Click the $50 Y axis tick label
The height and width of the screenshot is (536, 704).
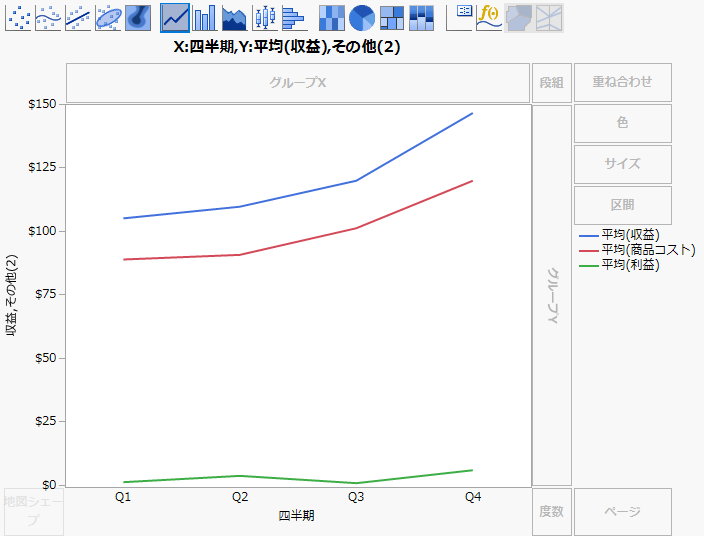[46, 358]
